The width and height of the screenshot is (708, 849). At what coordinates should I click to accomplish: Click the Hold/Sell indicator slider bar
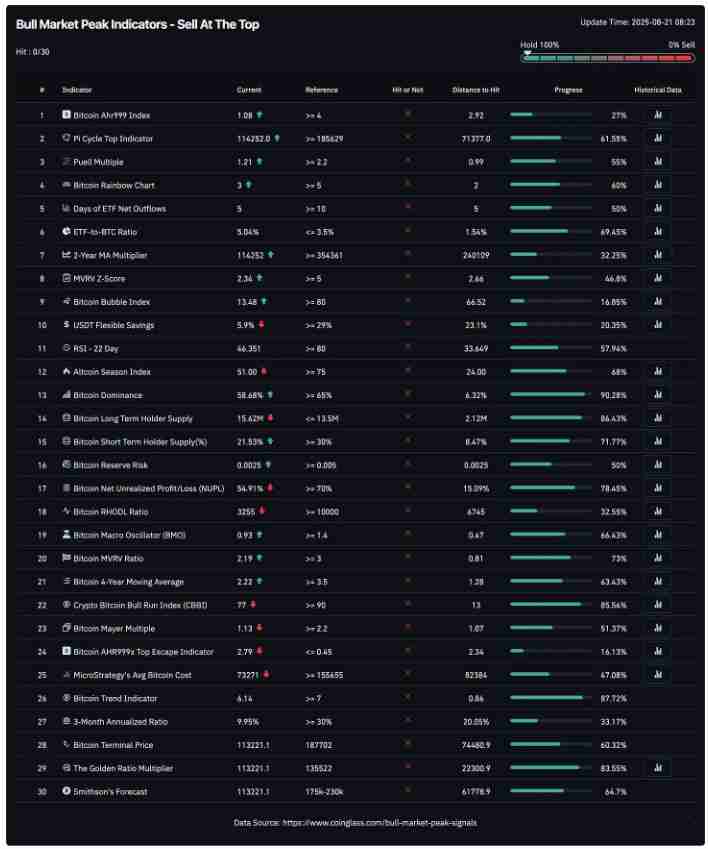607,58
